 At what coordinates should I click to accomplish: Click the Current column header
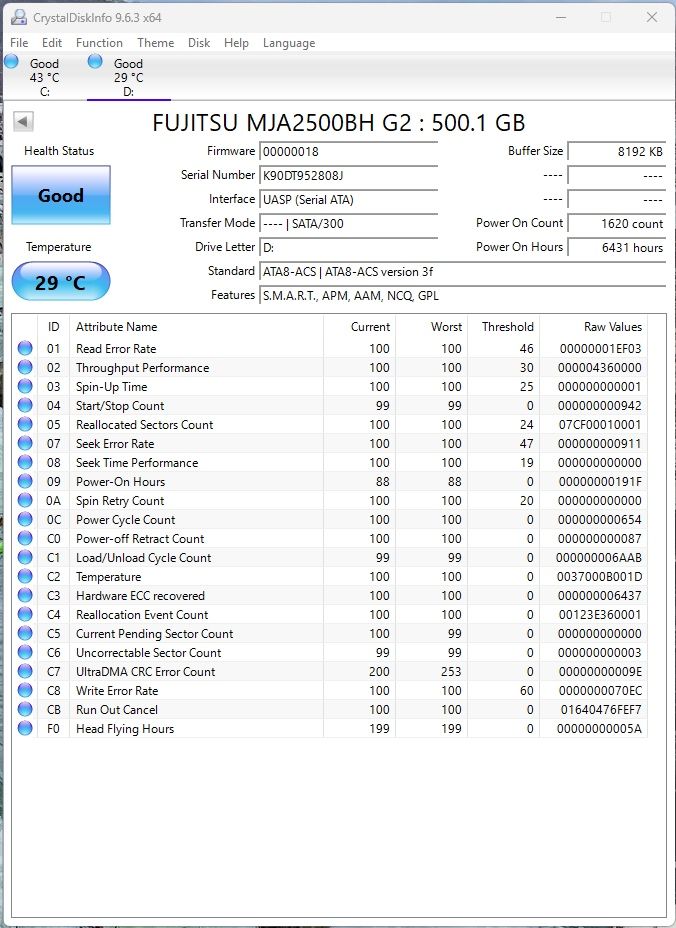coord(359,327)
